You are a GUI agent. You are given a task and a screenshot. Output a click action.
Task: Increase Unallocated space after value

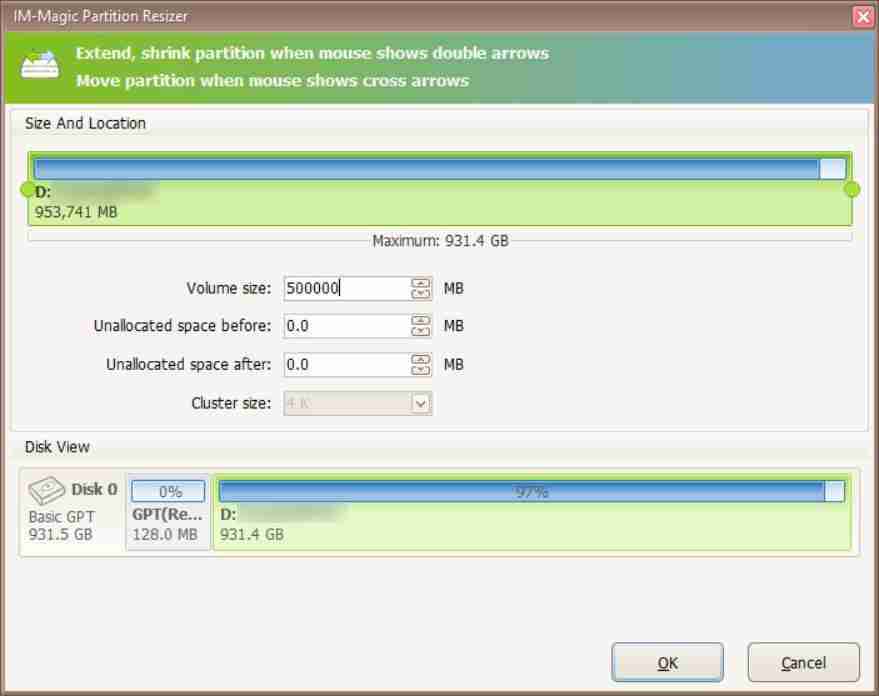coord(421,359)
